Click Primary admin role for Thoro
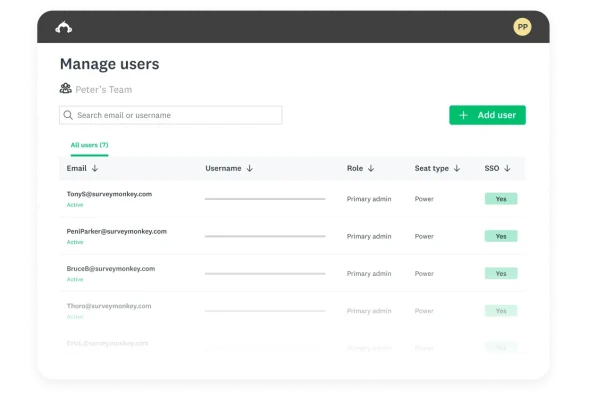Image resolution: width=604 pixels, height=400 pixels. point(369,311)
